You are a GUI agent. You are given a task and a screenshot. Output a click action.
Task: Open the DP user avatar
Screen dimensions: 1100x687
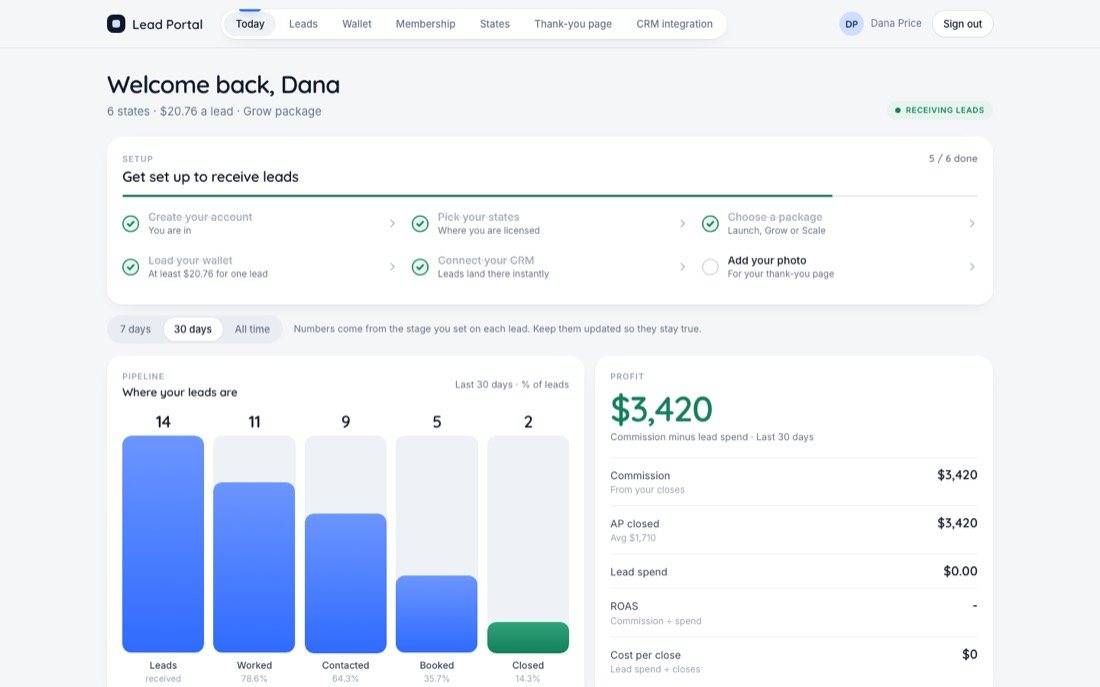851,24
